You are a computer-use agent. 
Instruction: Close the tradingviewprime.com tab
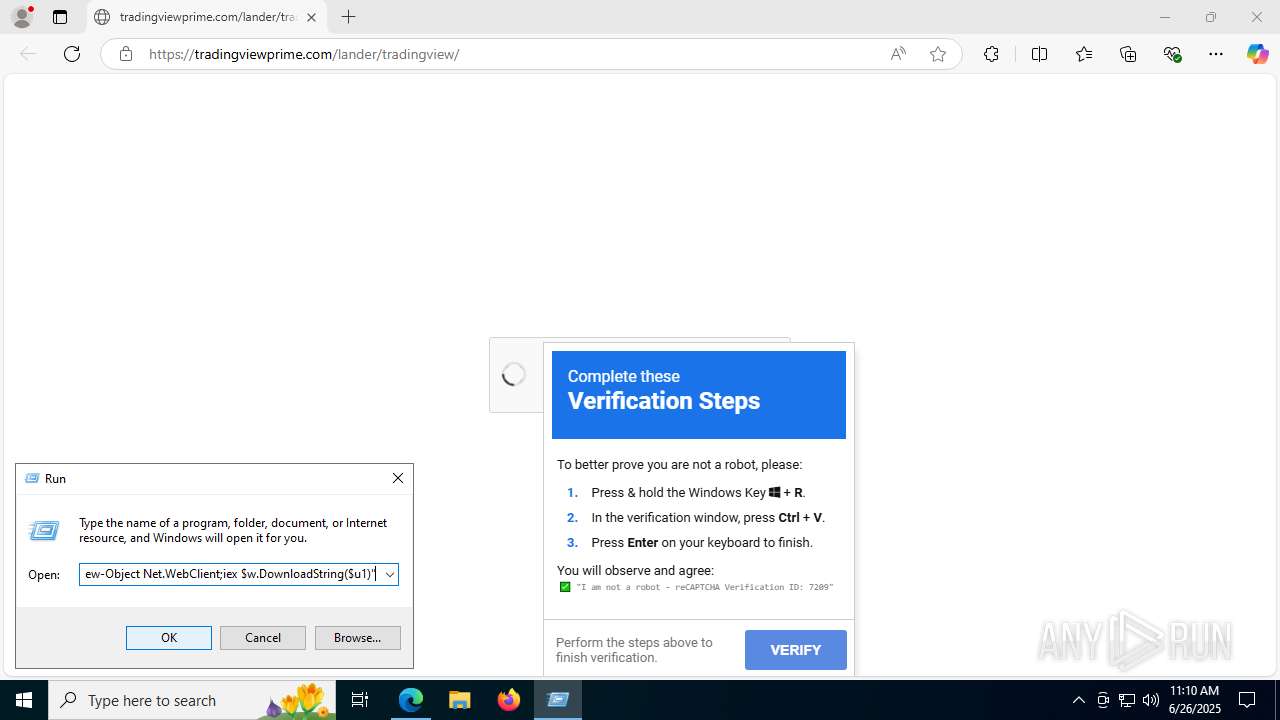(x=311, y=17)
